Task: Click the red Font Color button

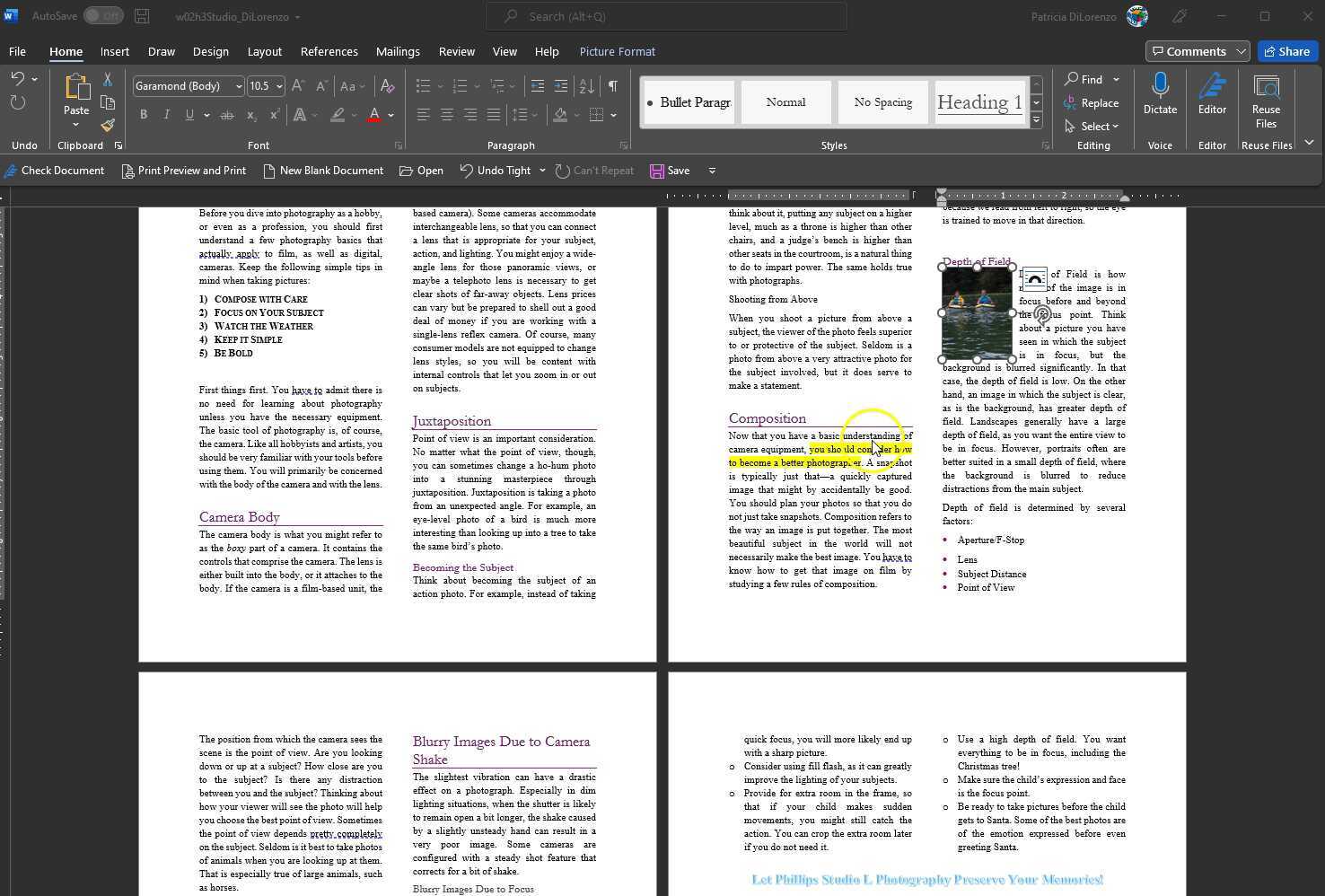Action: [374, 115]
